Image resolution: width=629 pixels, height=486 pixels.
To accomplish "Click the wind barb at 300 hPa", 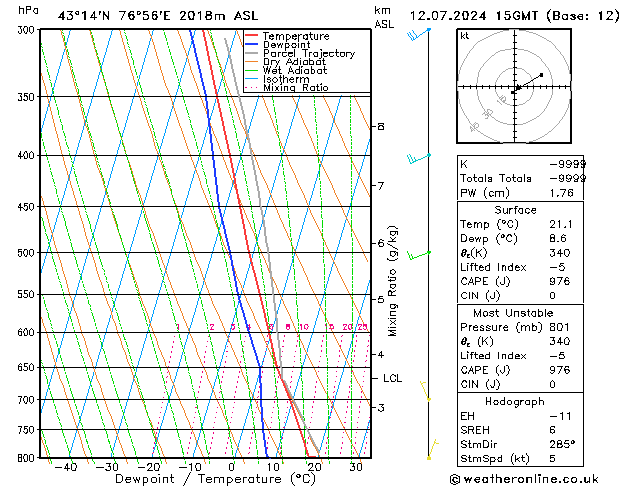I will (418, 34).
